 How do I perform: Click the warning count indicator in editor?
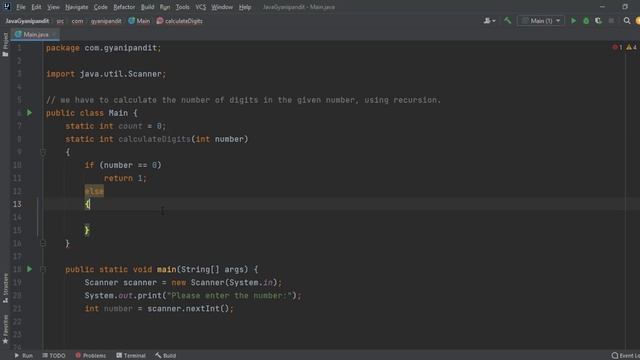[631, 48]
